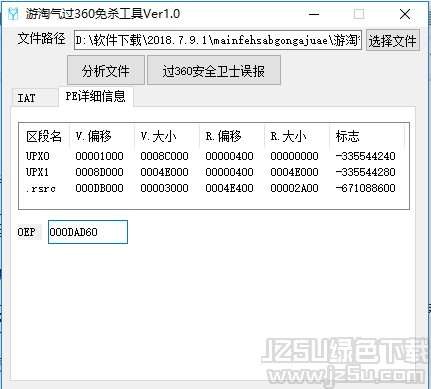
Task: Minimize the window
Action: tap(314, 14)
